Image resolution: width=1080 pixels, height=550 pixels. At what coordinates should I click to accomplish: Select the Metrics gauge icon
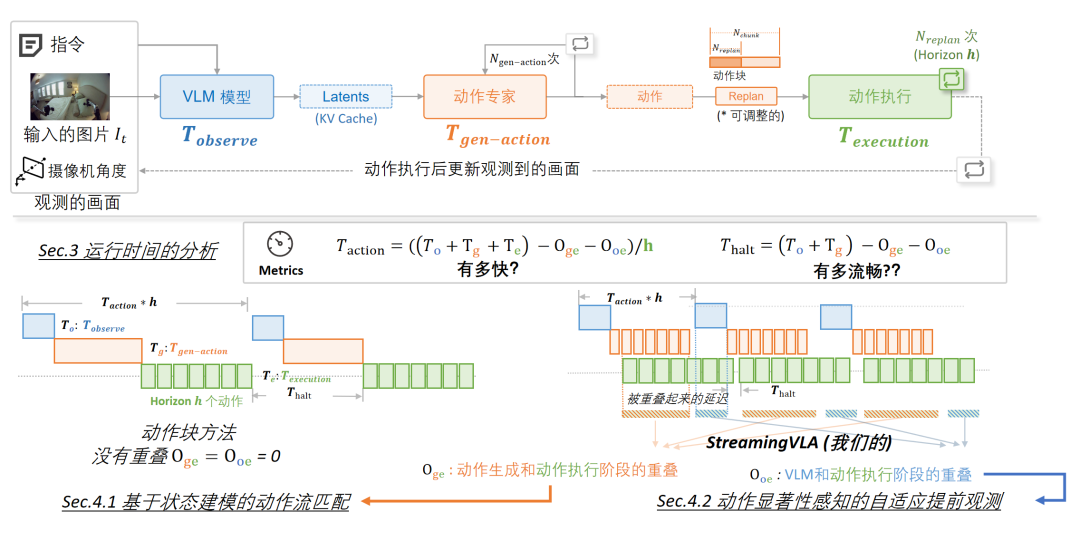(280, 244)
